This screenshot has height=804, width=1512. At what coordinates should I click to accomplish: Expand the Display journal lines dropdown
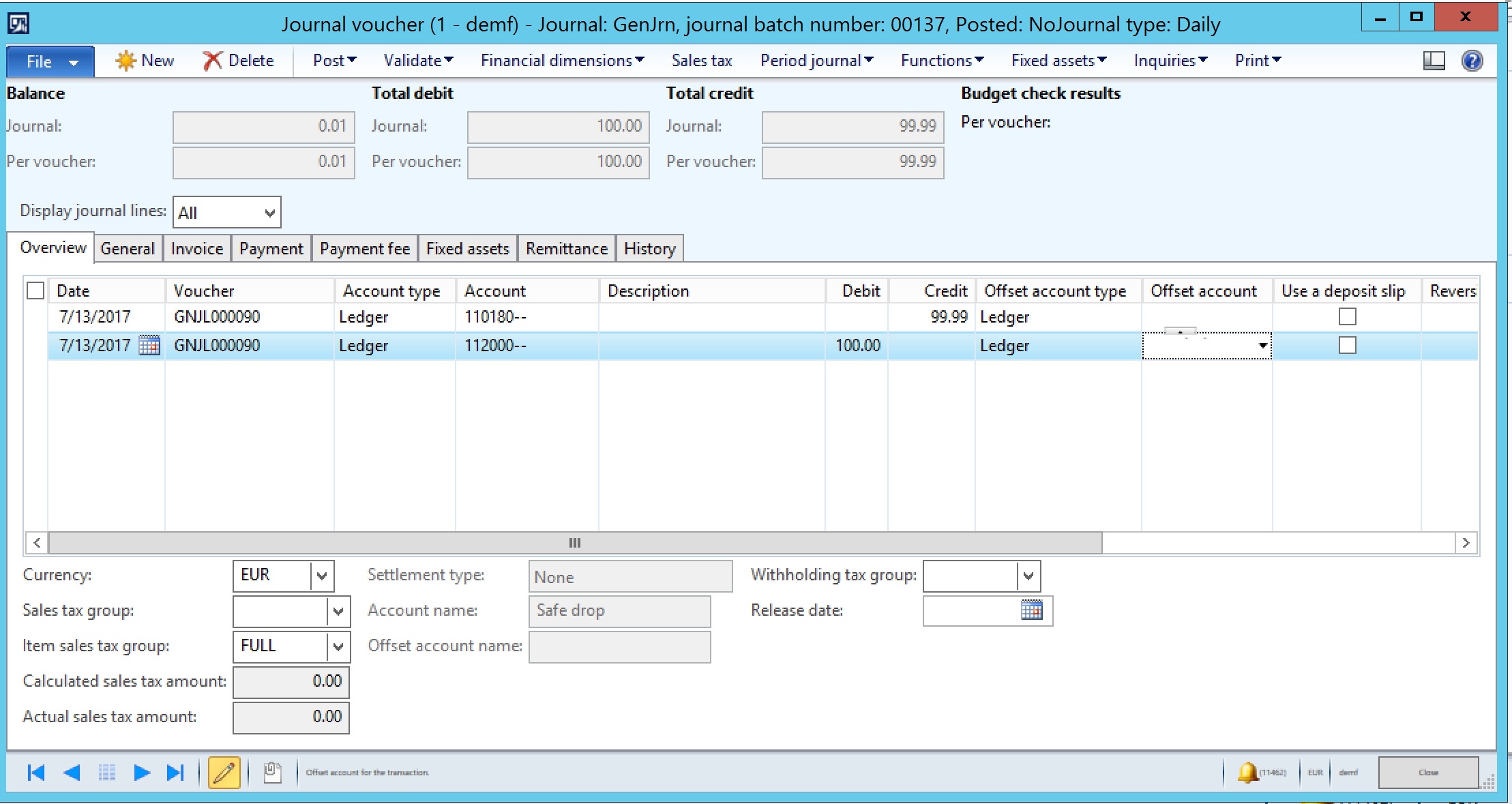click(269, 213)
